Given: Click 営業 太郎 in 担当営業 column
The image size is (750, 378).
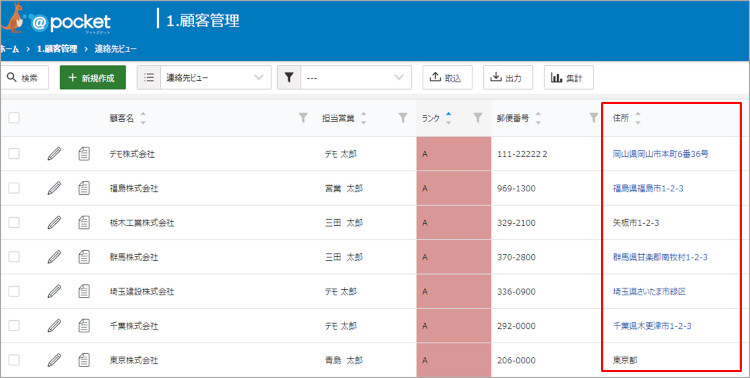Looking at the screenshot, I should click(x=343, y=189).
